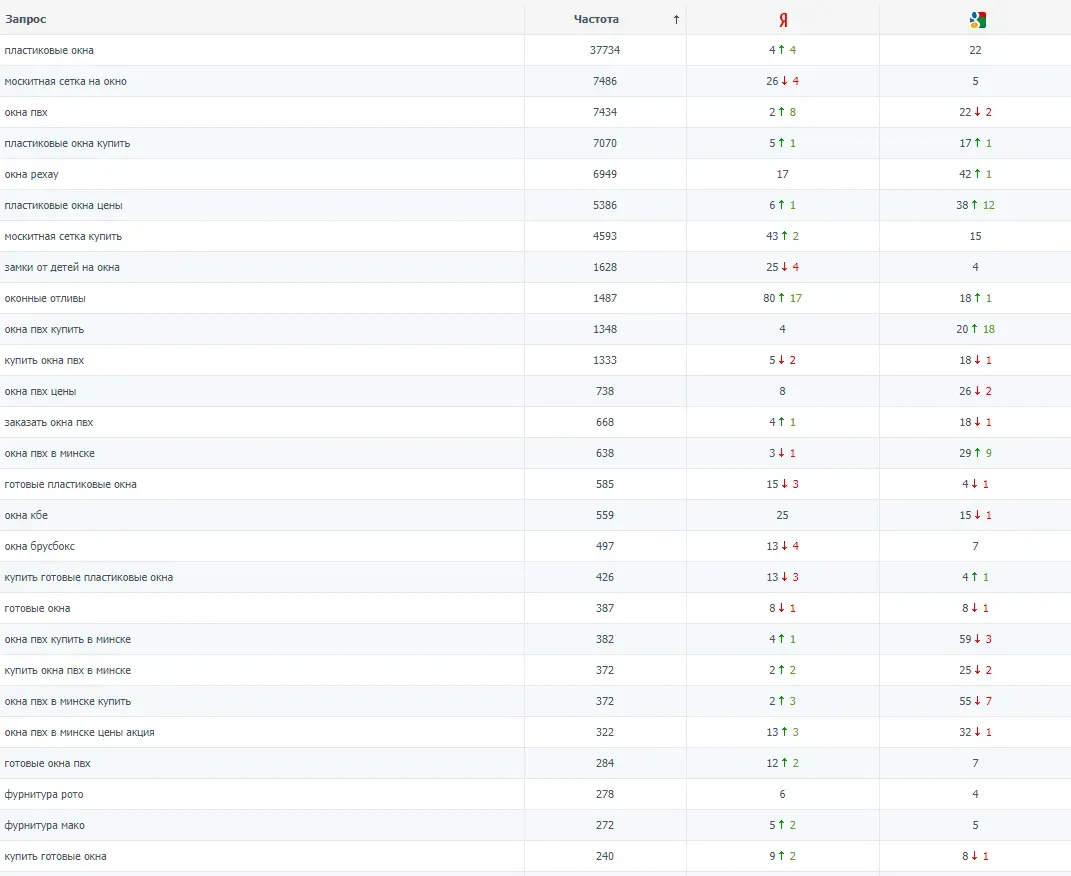This screenshot has height=876, width=1071.
Task: Select query 'оконные отливы'
Action: [x=45, y=298]
